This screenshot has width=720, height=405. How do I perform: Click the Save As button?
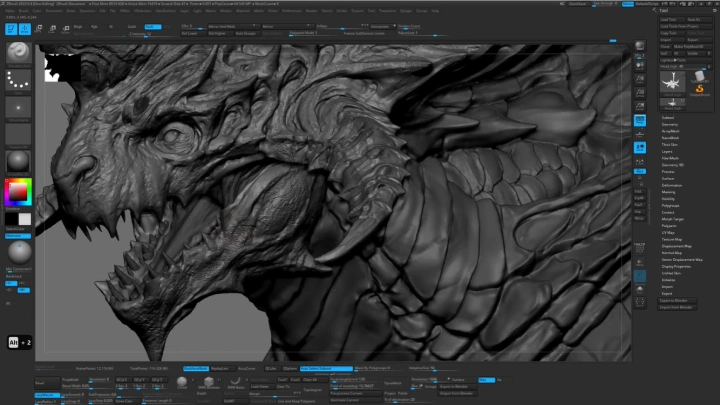pyautogui.click(x=698, y=20)
